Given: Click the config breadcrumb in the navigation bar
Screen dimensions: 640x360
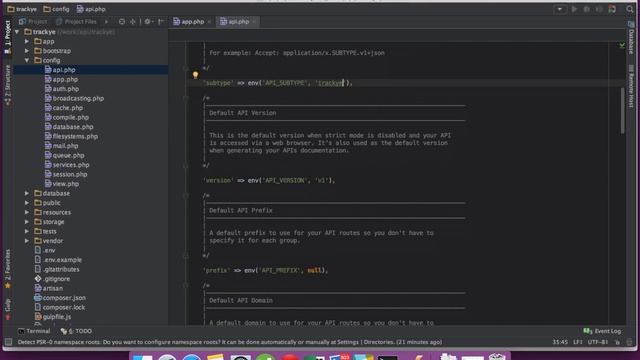Looking at the screenshot, I should [x=56, y=9].
